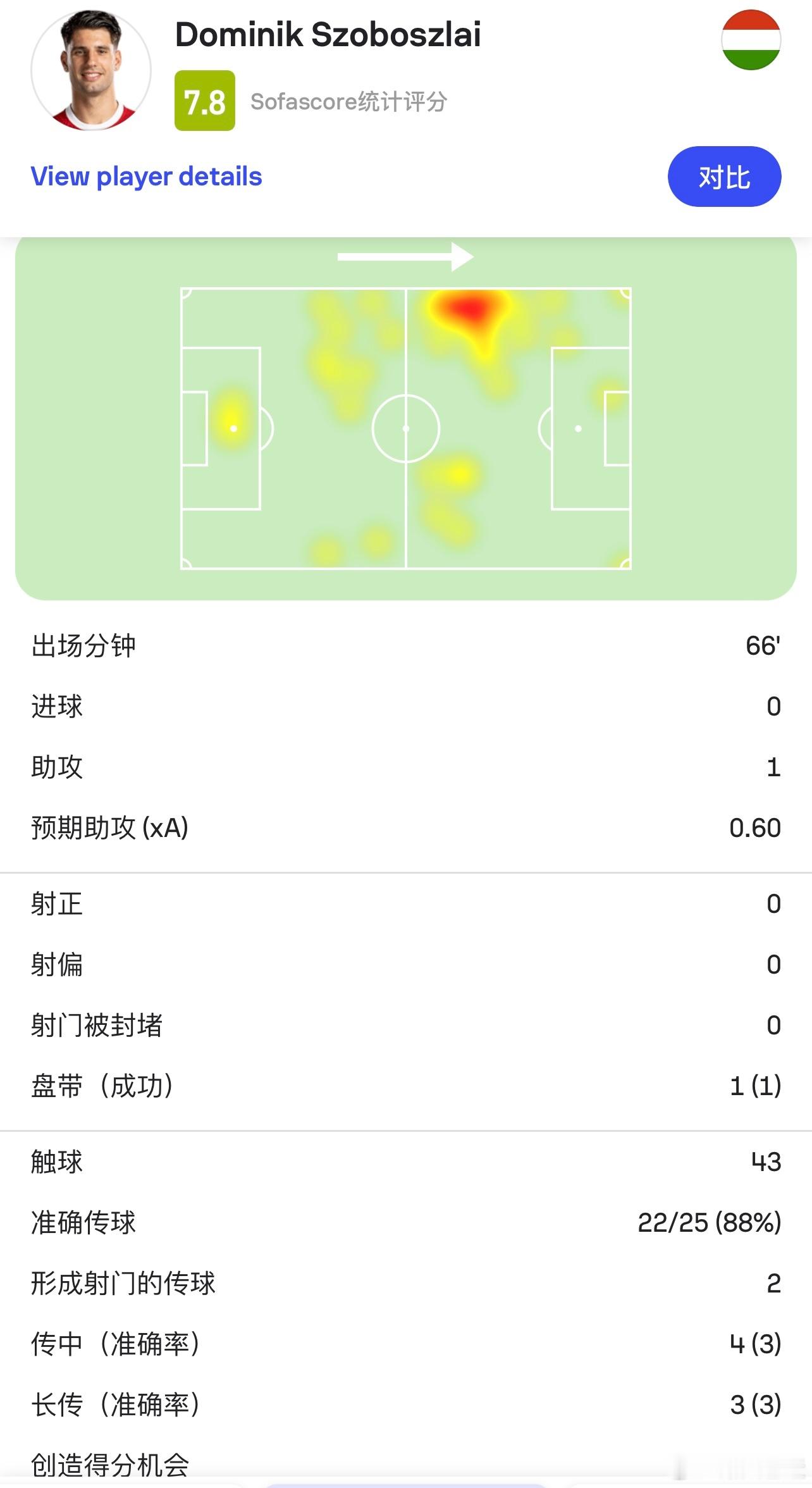Select the 出场分钟 minutes played row
The width and height of the screenshot is (812, 1488).
click(x=406, y=646)
